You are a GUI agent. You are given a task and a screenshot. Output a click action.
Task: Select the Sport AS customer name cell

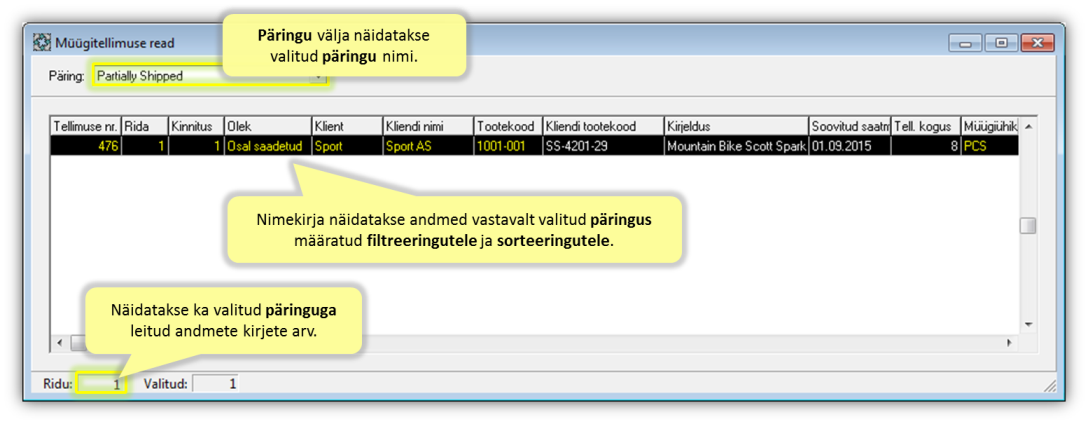[426, 146]
